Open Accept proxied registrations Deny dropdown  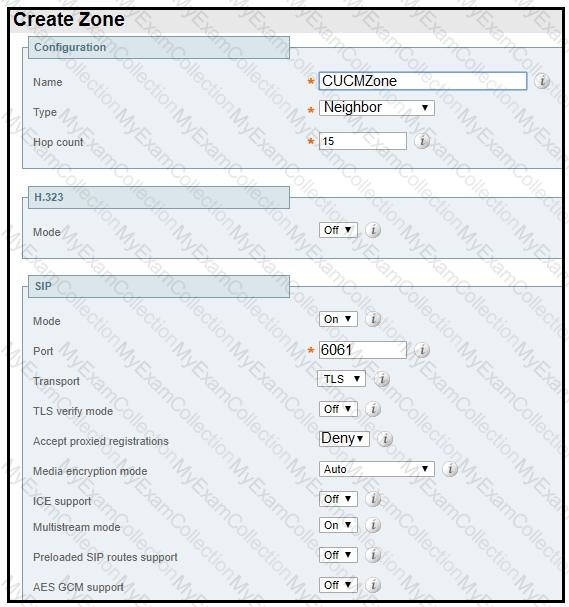(344, 439)
